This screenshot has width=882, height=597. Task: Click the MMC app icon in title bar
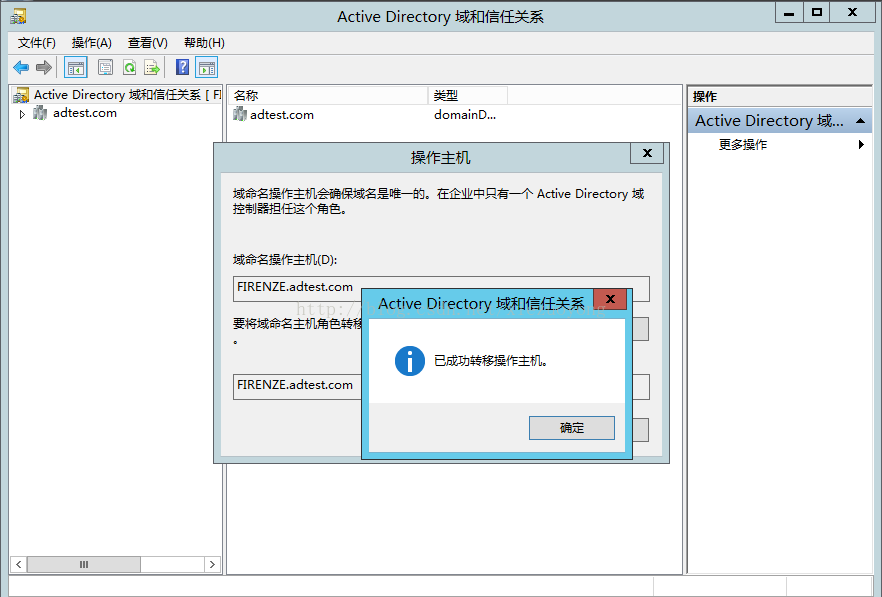coord(18,16)
